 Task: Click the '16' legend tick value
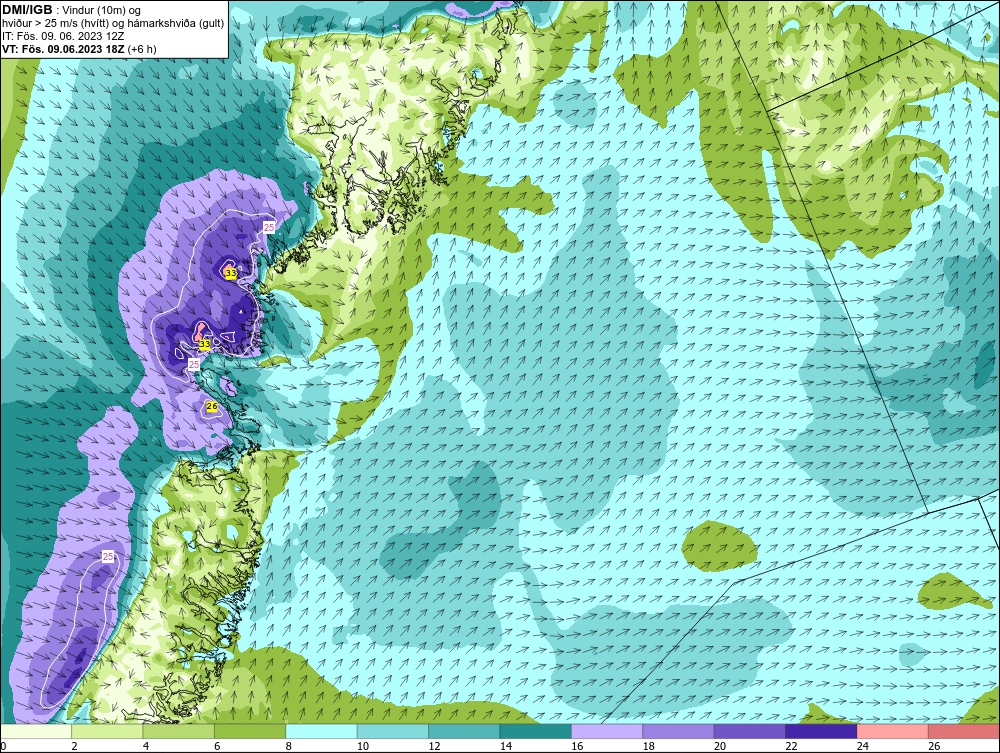point(577,746)
